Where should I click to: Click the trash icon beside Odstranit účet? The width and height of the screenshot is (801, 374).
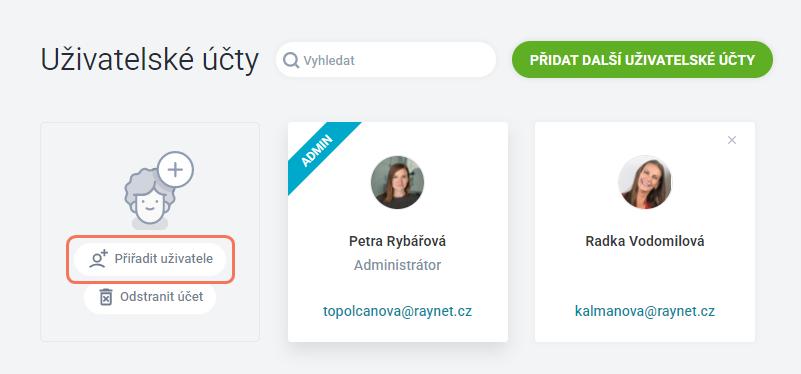pos(106,297)
